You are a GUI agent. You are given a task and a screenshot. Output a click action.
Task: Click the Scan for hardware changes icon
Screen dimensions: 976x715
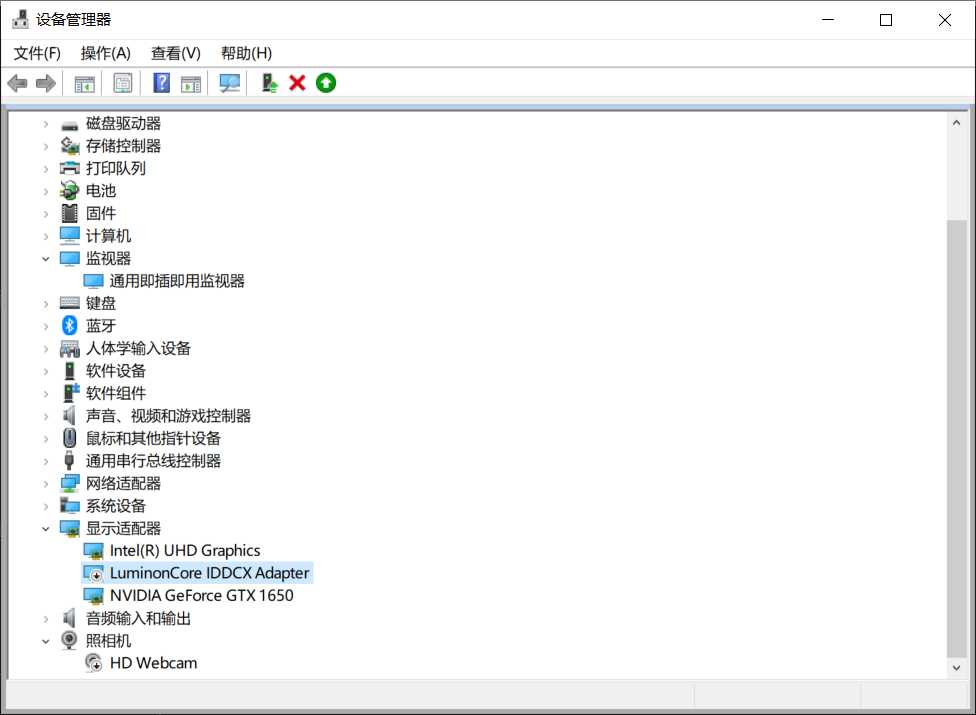pyautogui.click(x=229, y=83)
